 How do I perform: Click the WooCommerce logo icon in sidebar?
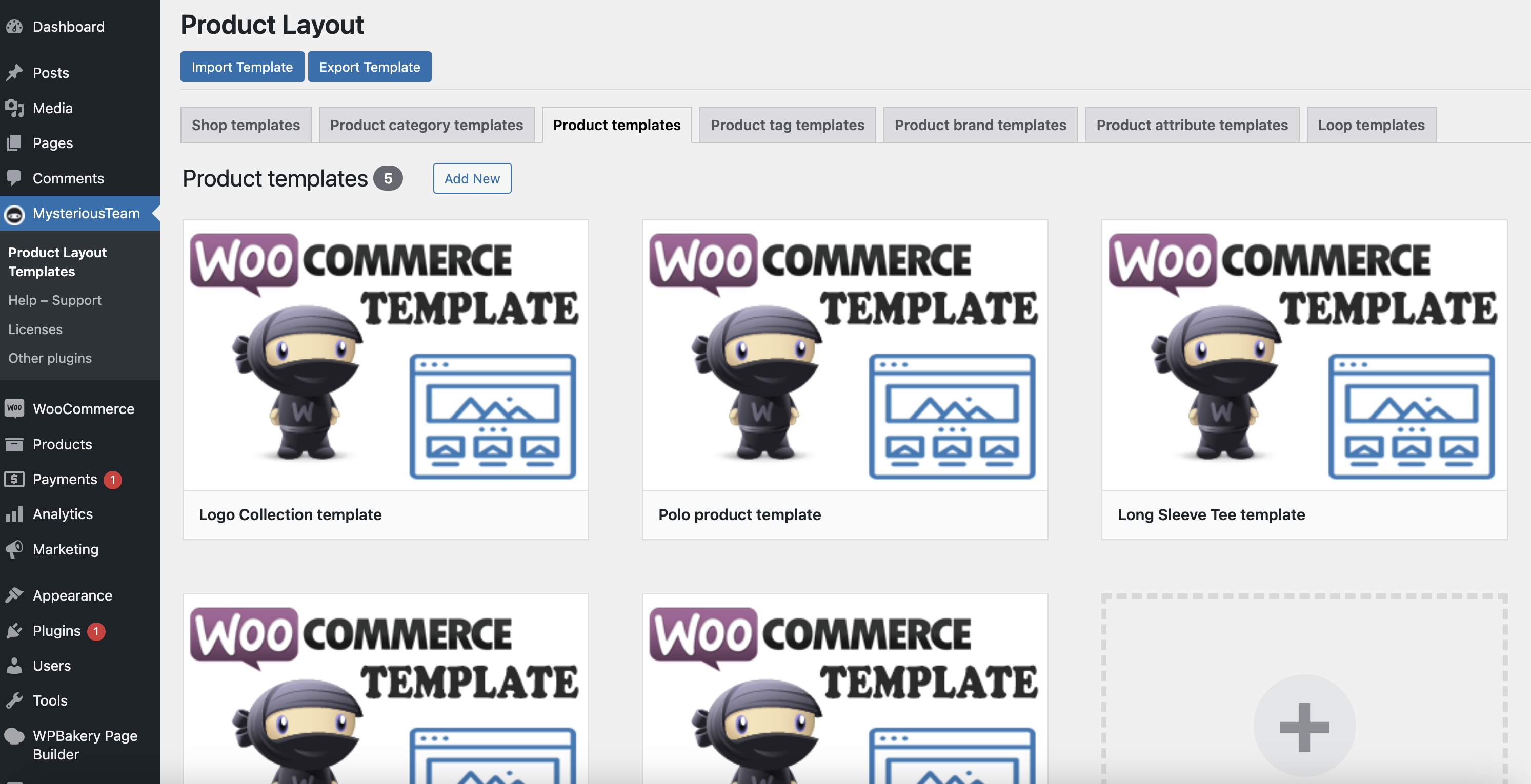click(x=14, y=408)
